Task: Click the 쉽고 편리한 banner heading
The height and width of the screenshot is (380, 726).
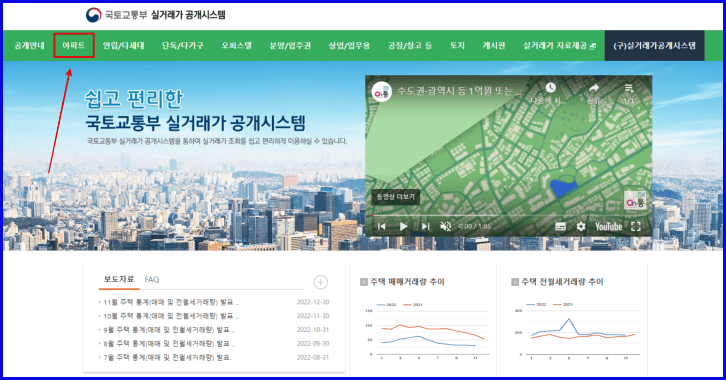Action: 134,99
